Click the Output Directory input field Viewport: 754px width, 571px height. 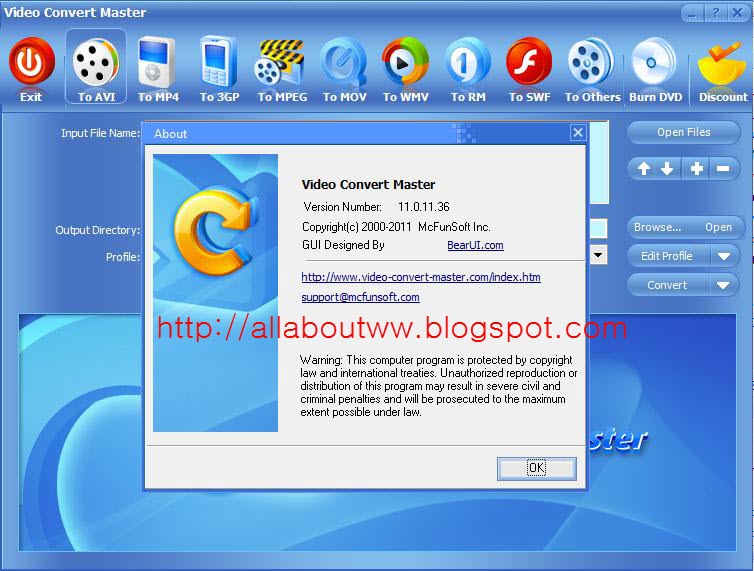pos(598,228)
